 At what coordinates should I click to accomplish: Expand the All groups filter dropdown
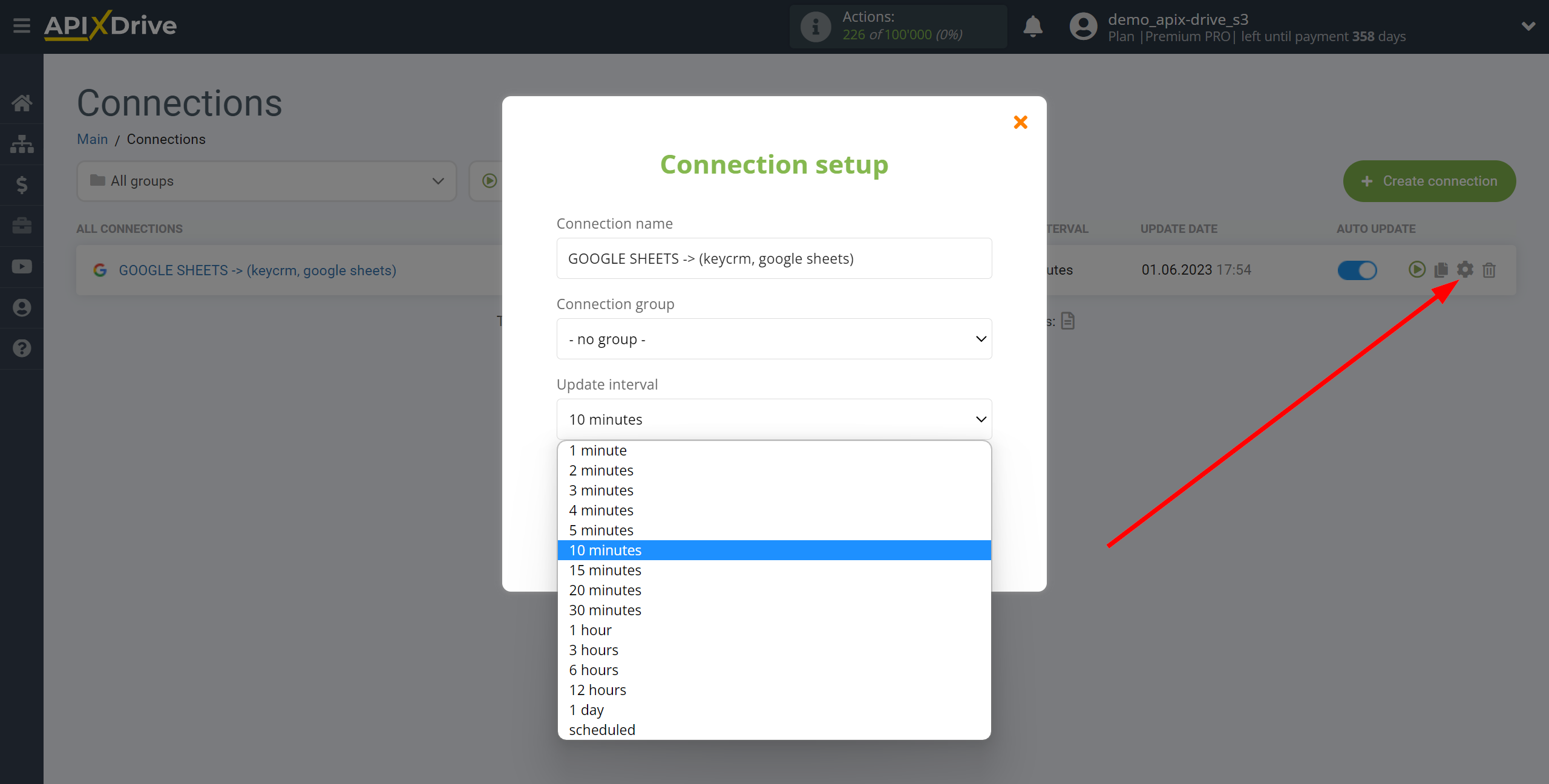(x=264, y=181)
